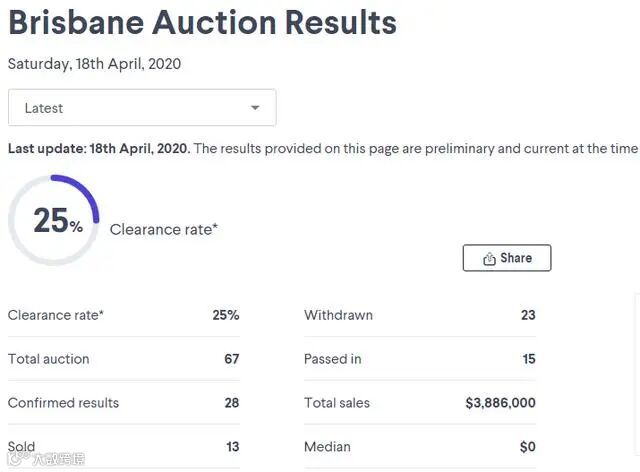Click the Withdrawn value 23
The height and width of the screenshot is (472, 640).
pos(528,315)
